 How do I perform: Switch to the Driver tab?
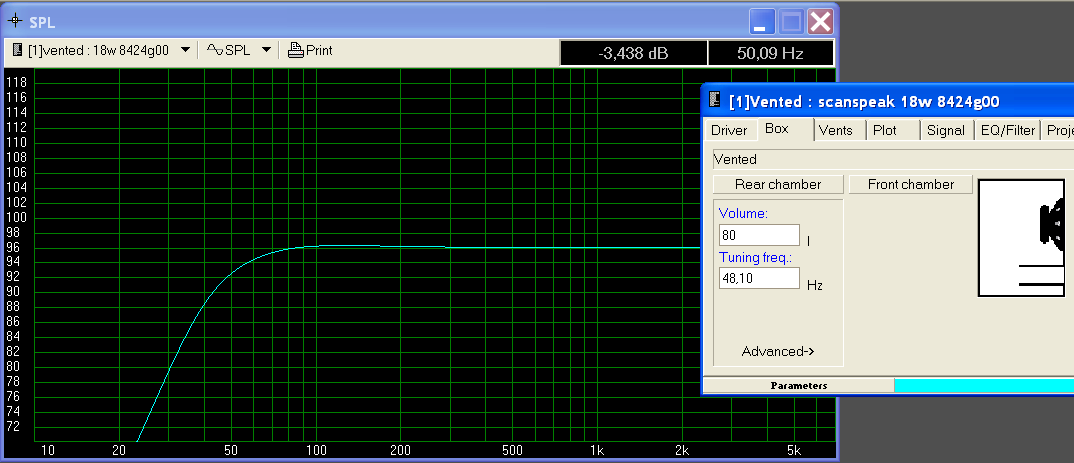(729, 130)
